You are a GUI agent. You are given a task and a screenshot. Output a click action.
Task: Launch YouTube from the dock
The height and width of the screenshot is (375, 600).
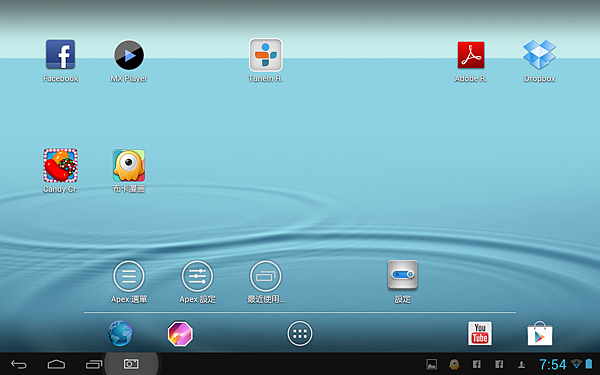480,333
